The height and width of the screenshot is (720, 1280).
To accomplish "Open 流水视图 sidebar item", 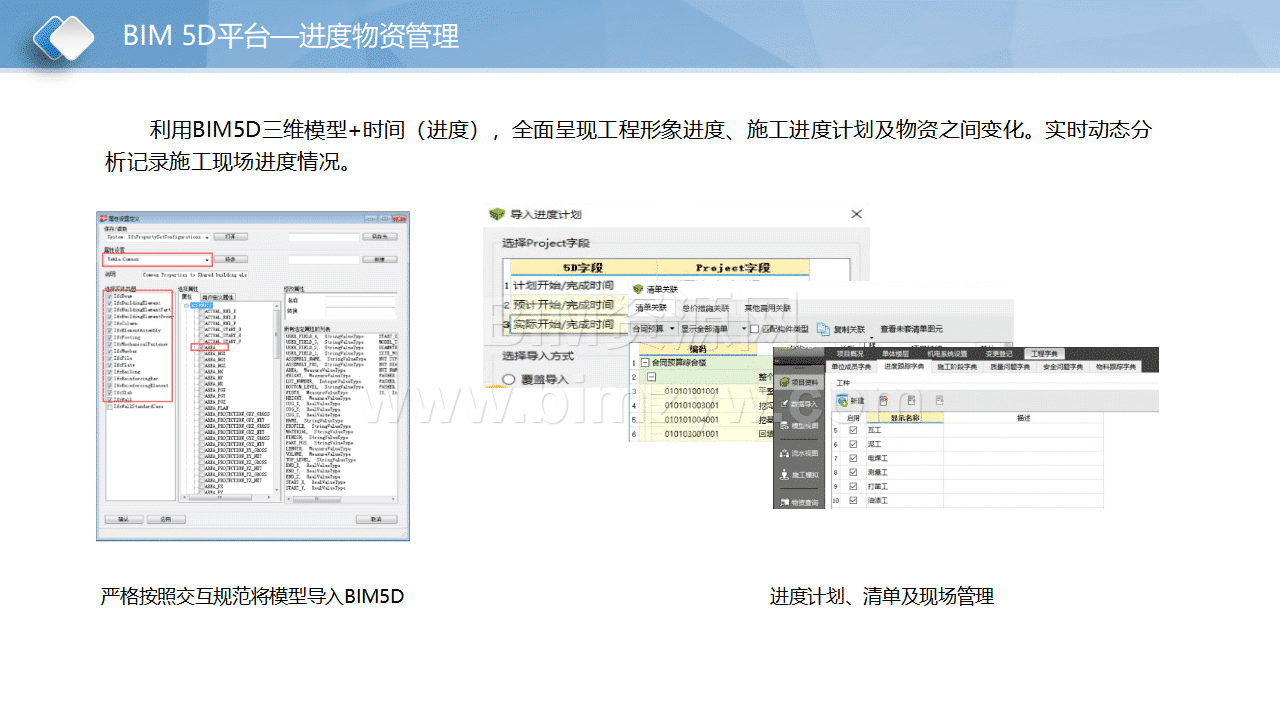I will coord(800,453).
